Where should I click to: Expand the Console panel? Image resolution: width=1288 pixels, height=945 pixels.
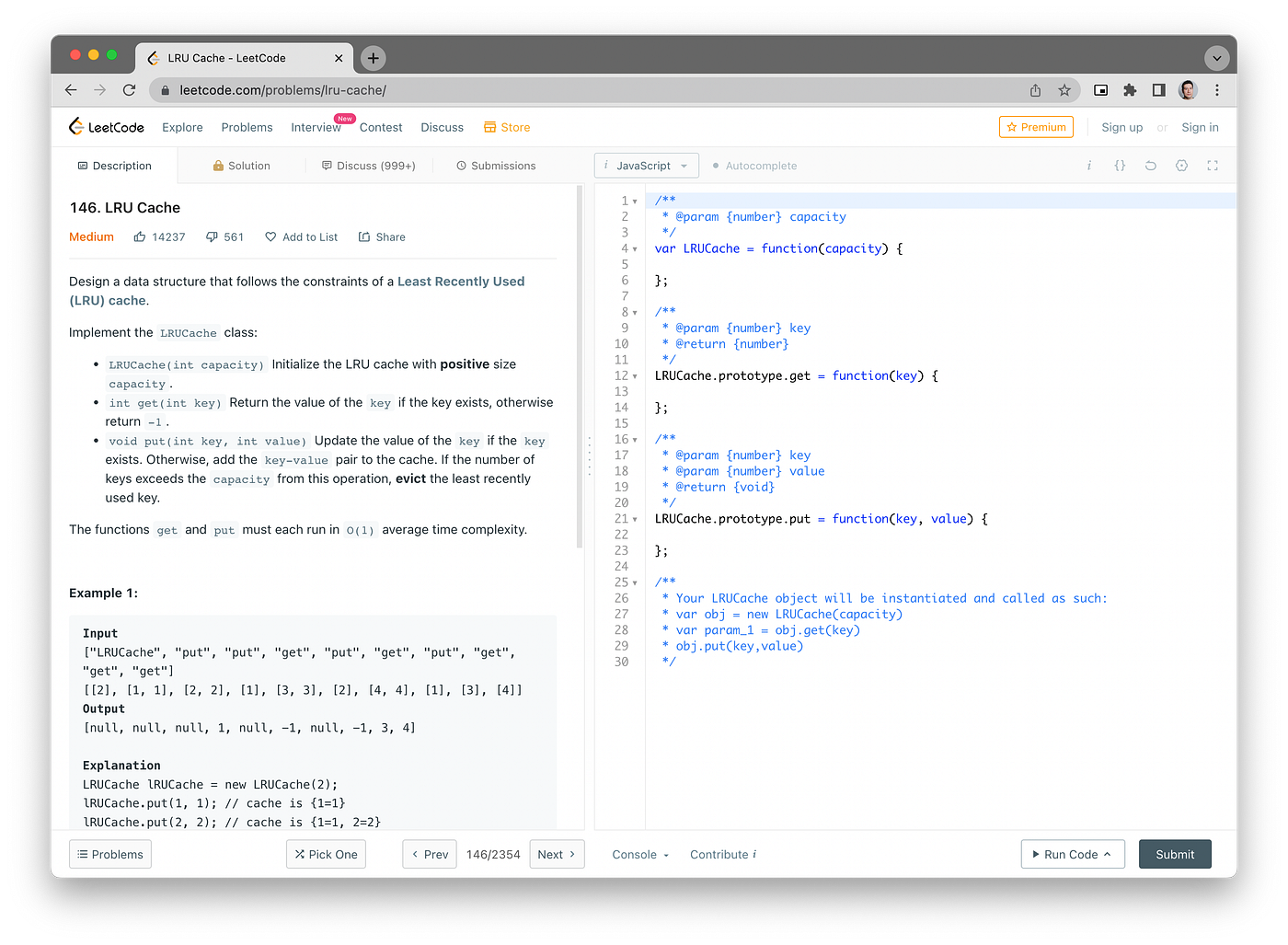click(x=640, y=854)
